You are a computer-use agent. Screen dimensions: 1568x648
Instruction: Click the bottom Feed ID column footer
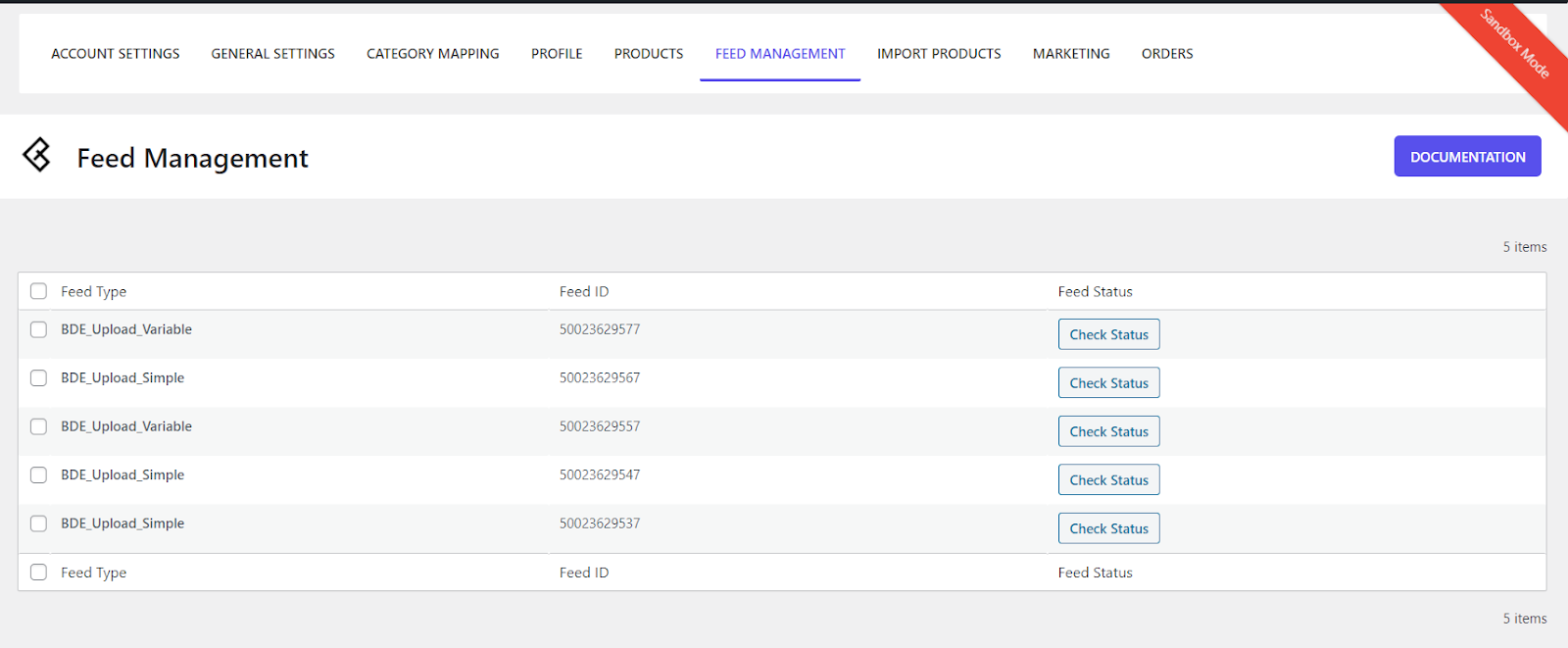click(584, 573)
